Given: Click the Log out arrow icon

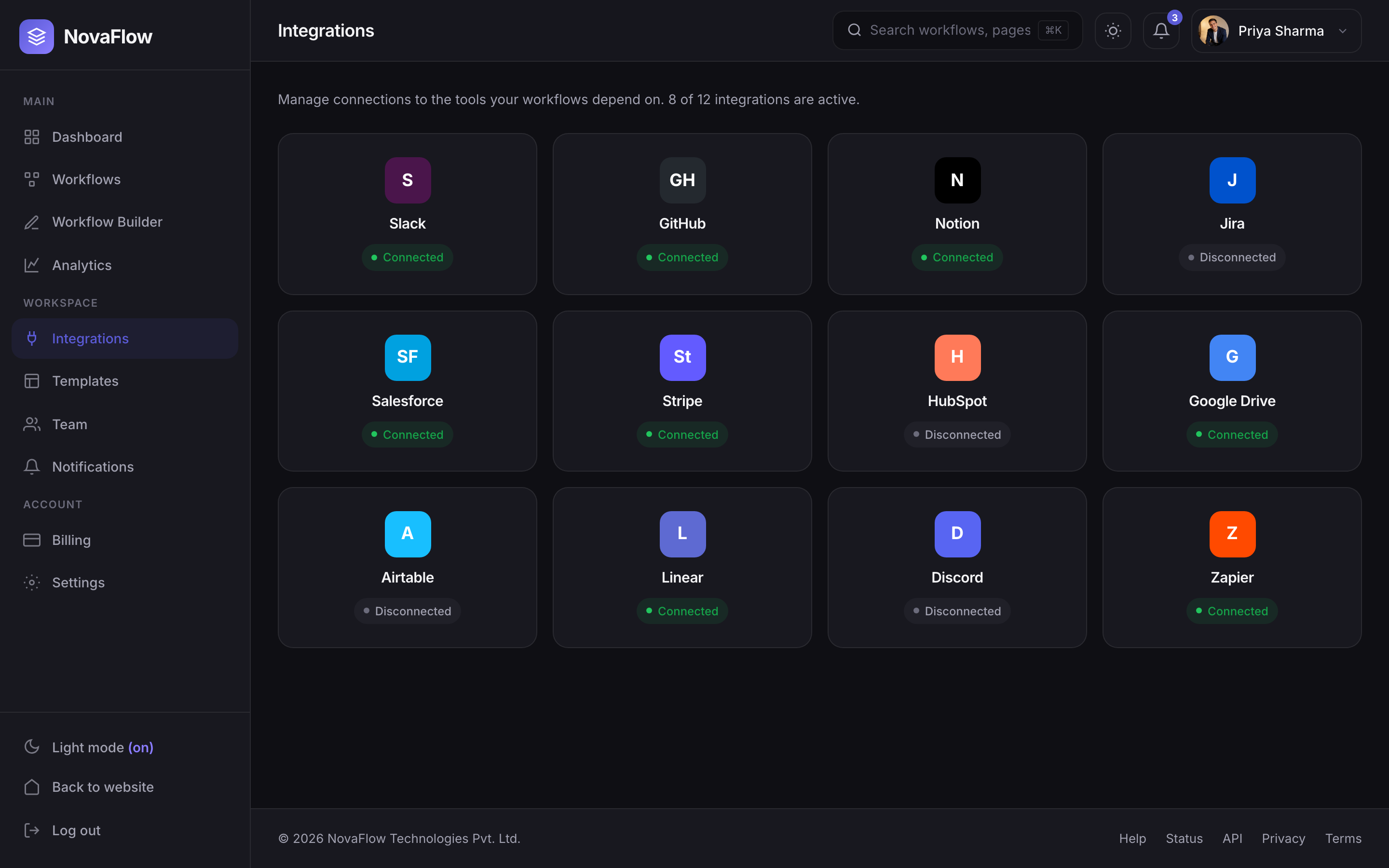Looking at the screenshot, I should point(31,830).
